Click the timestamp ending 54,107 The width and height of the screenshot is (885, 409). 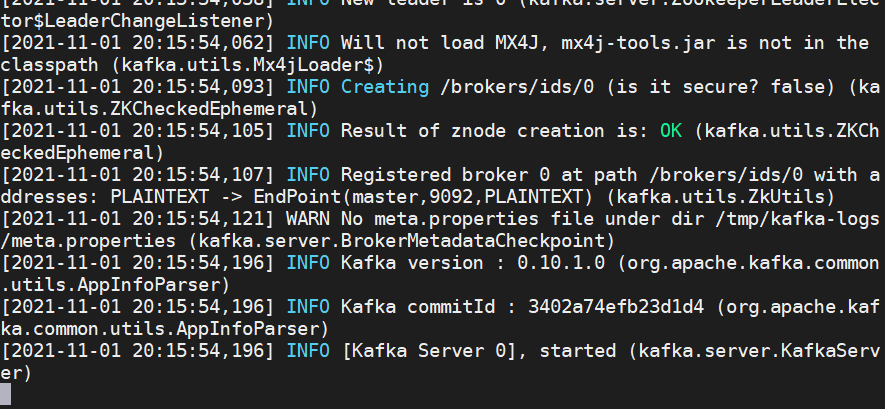click(x=138, y=175)
